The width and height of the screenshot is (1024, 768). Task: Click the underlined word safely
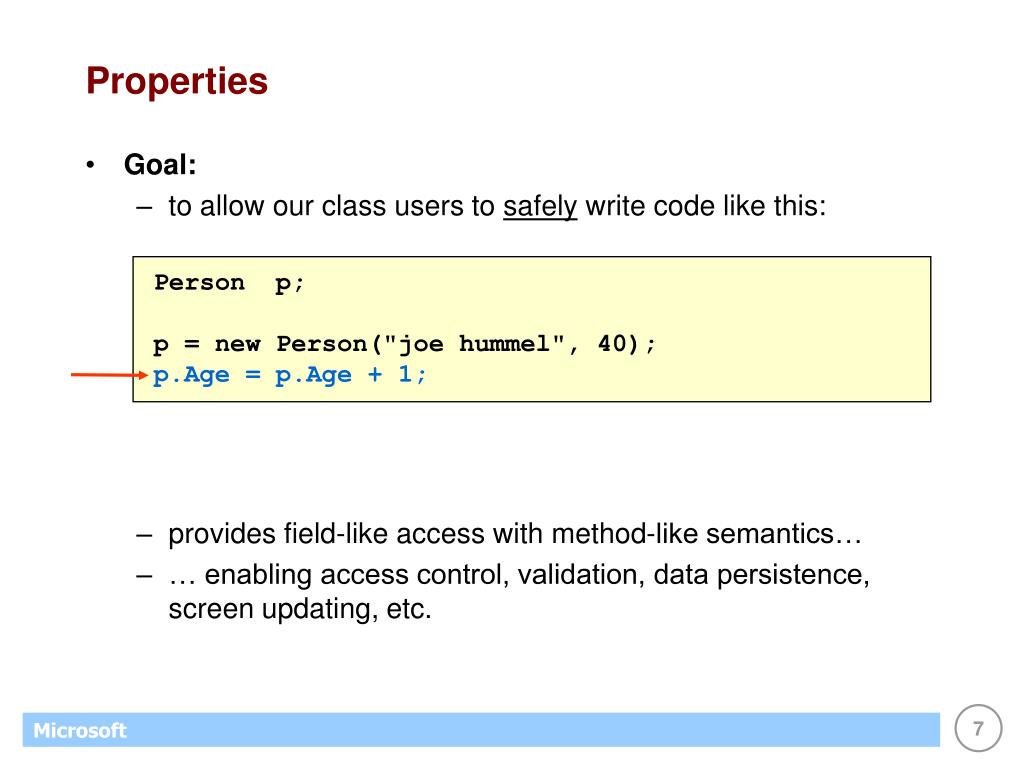click(540, 207)
